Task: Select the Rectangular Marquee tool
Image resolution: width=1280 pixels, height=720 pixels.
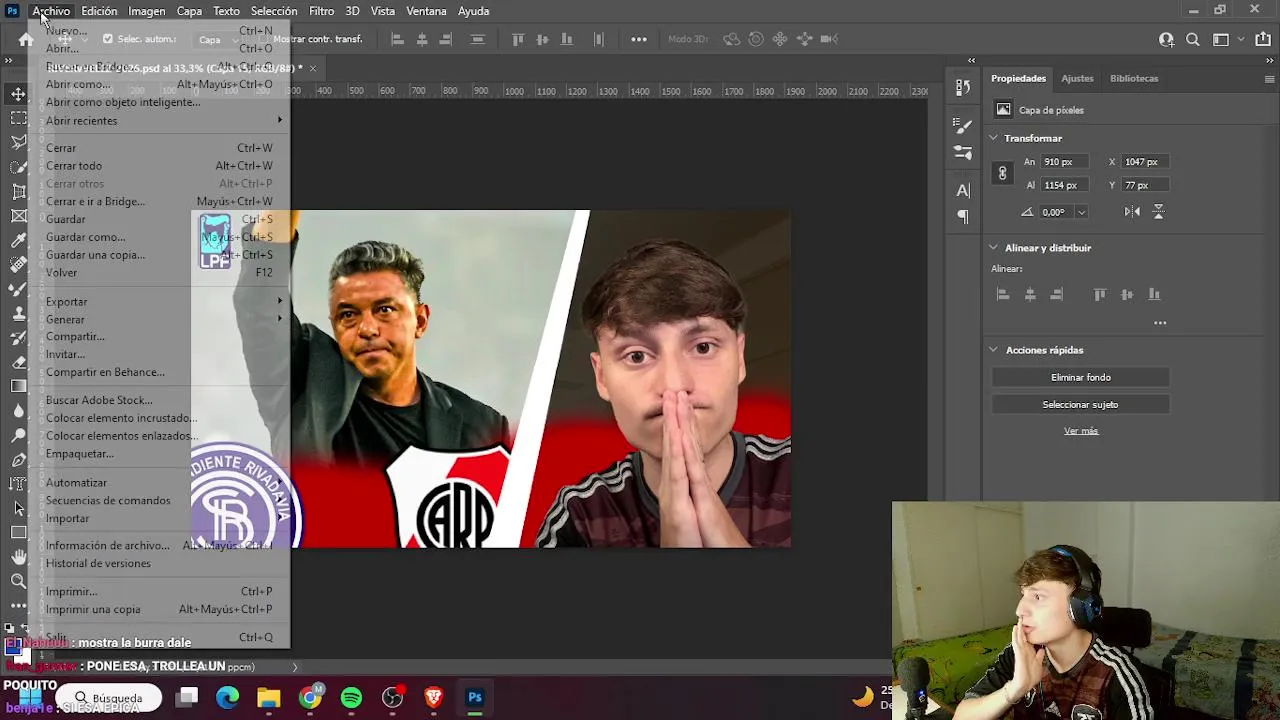Action: pos(19,118)
